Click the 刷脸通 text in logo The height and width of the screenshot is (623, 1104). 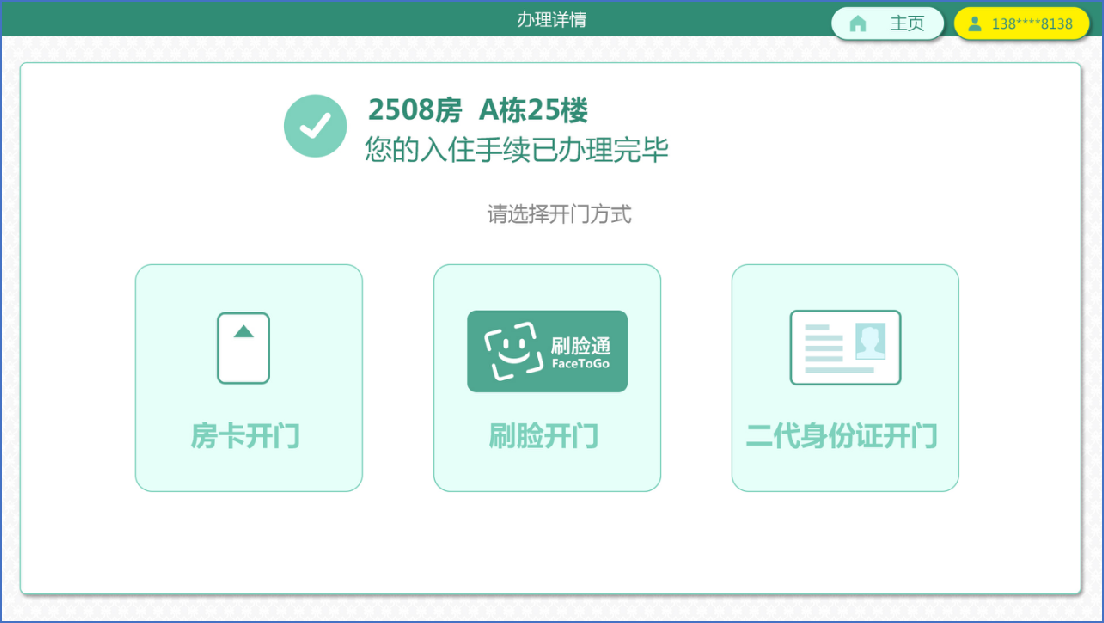coord(581,345)
